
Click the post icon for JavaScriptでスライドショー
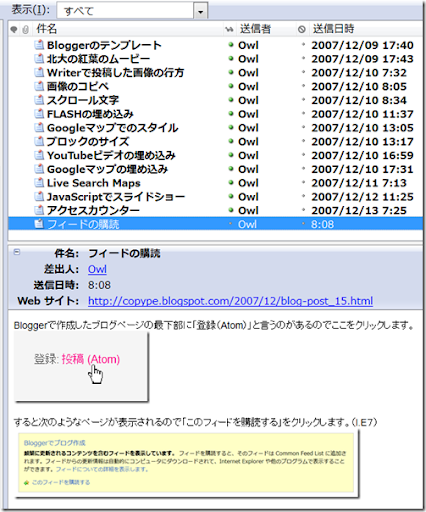[39, 197]
